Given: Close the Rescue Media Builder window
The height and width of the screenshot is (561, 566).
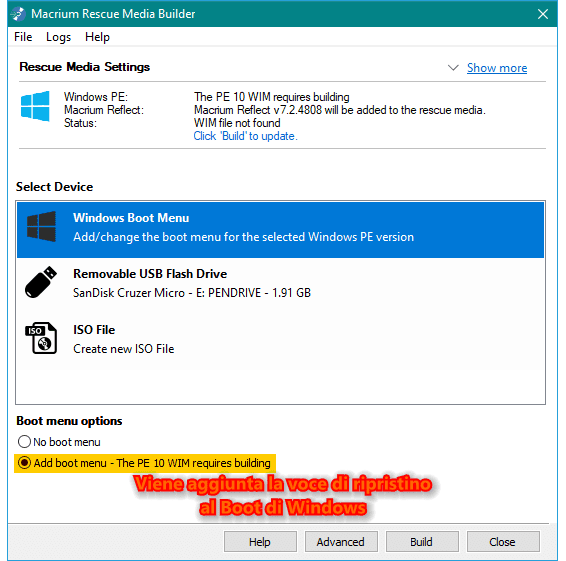Looking at the screenshot, I should [543, 14].
